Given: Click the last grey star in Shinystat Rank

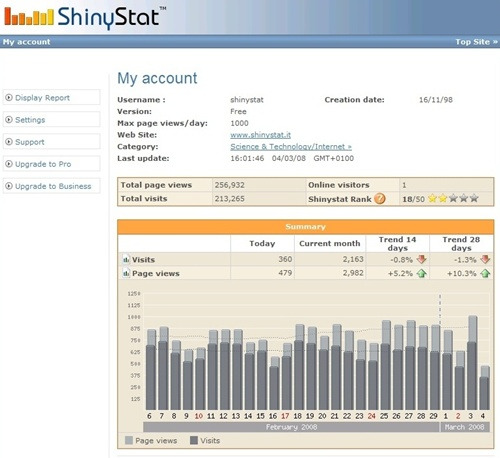Looking at the screenshot, I should coord(474,198).
